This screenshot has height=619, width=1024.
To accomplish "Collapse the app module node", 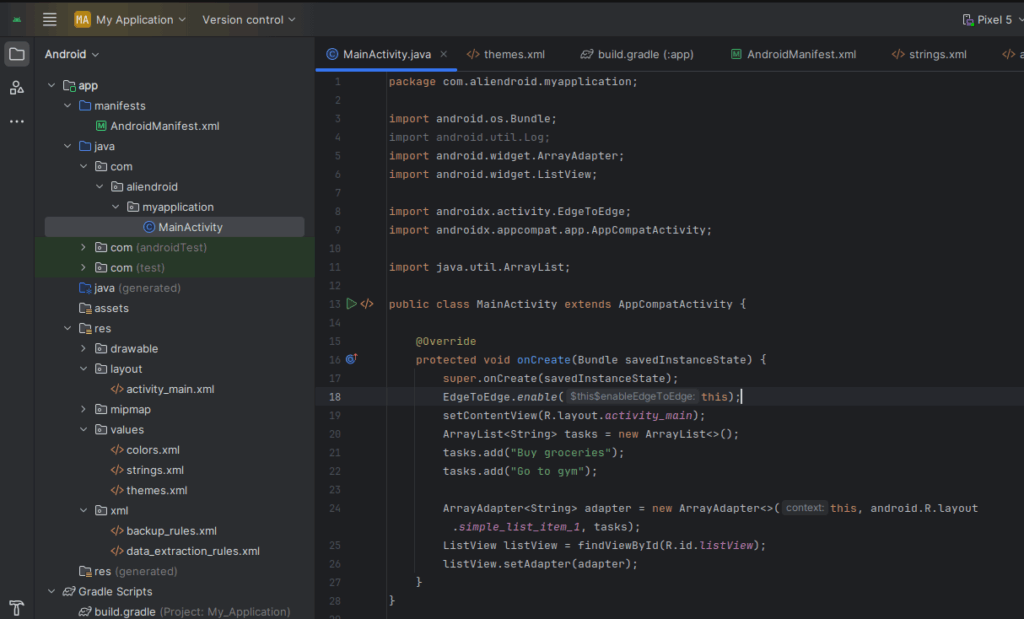I will (52, 85).
